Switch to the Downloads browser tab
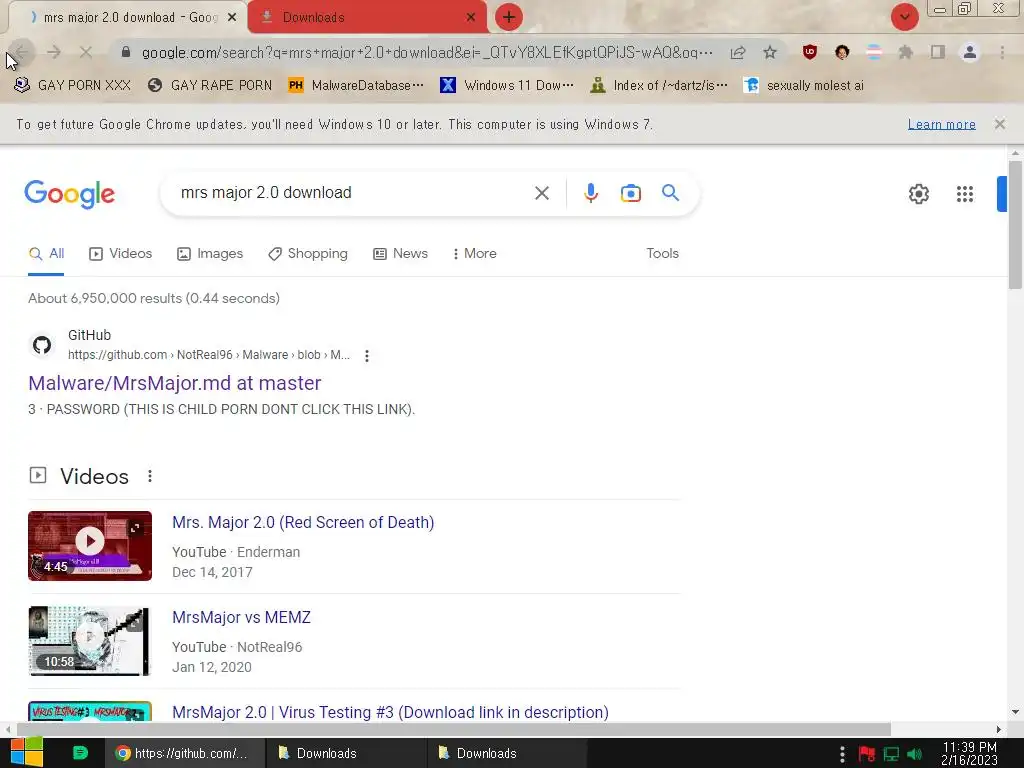Screen dimensions: 1024x768 (x=368, y=18)
